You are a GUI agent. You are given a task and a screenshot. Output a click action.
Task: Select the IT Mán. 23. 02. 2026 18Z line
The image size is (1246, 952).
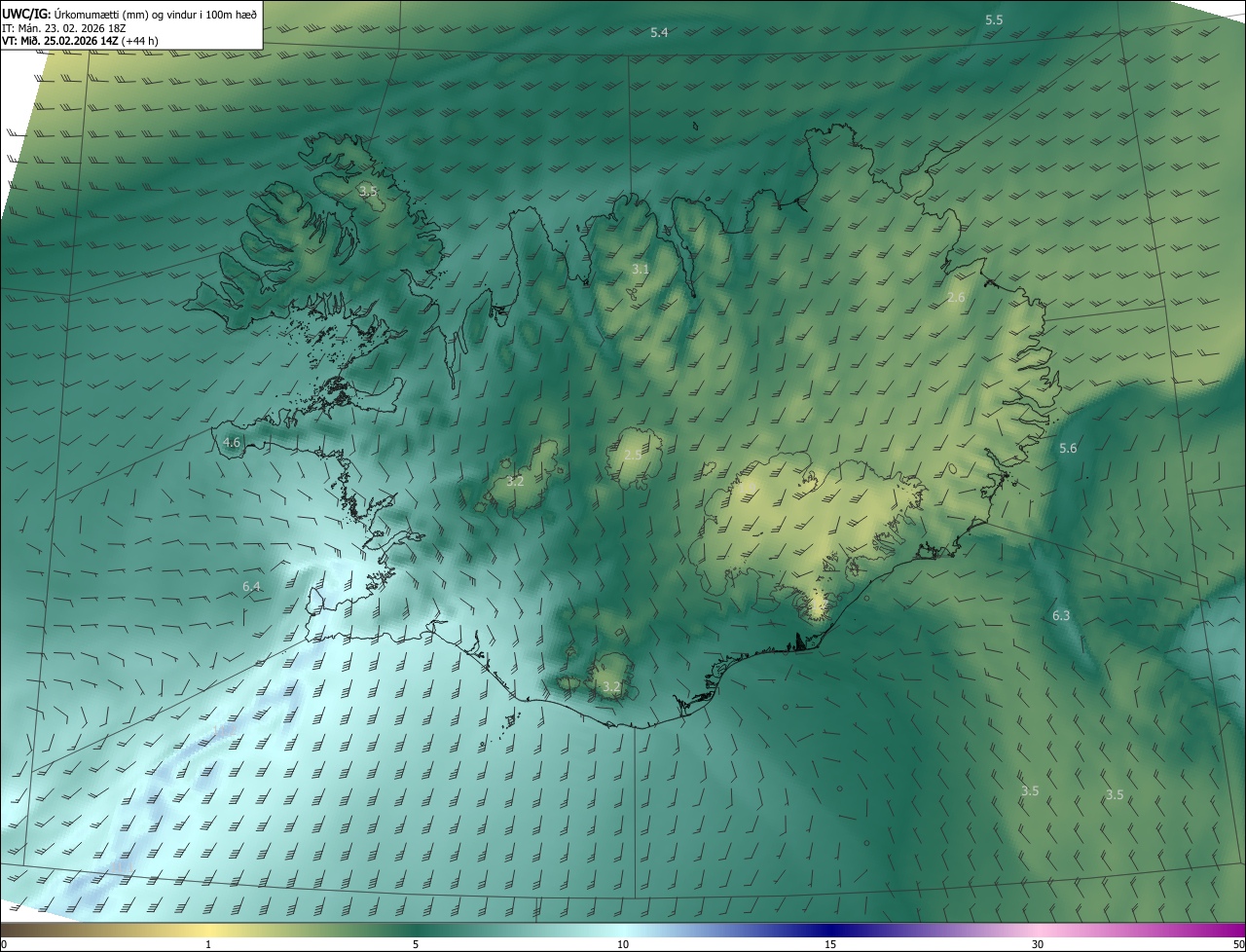pos(62,27)
